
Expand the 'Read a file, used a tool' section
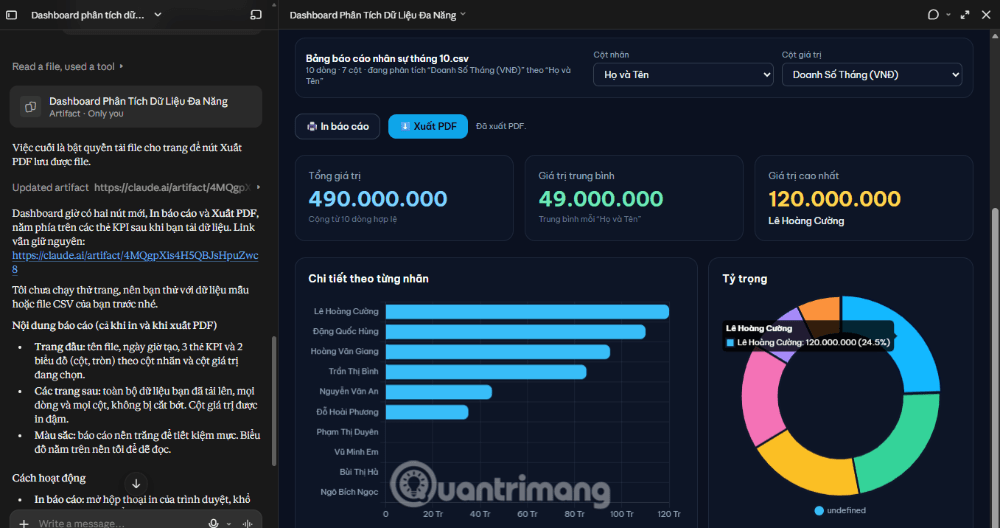click(x=68, y=66)
